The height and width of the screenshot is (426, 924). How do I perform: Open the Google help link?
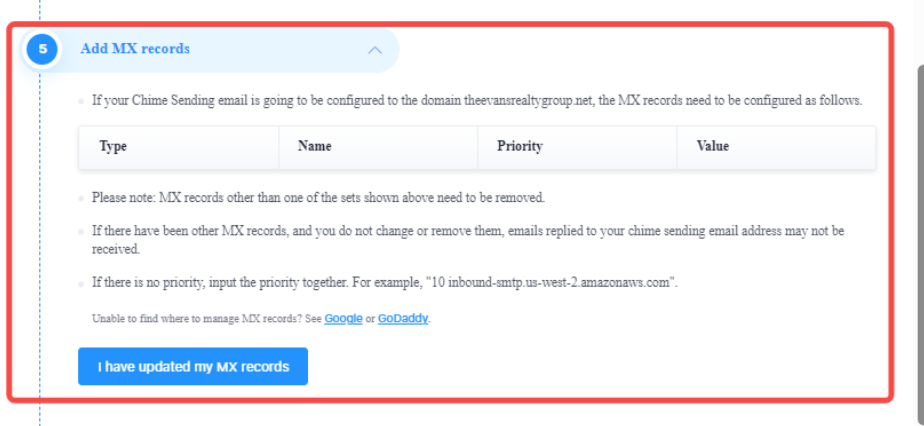(343, 319)
